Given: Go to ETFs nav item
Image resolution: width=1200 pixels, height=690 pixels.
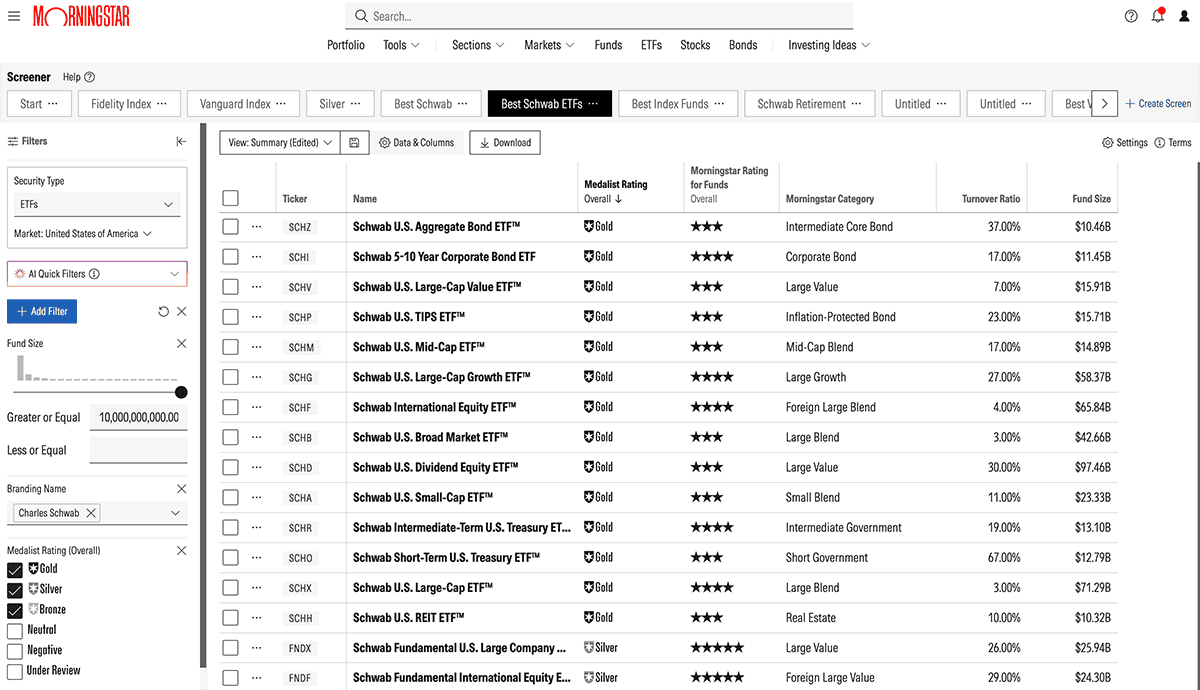Looking at the screenshot, I should coord(651,45).
